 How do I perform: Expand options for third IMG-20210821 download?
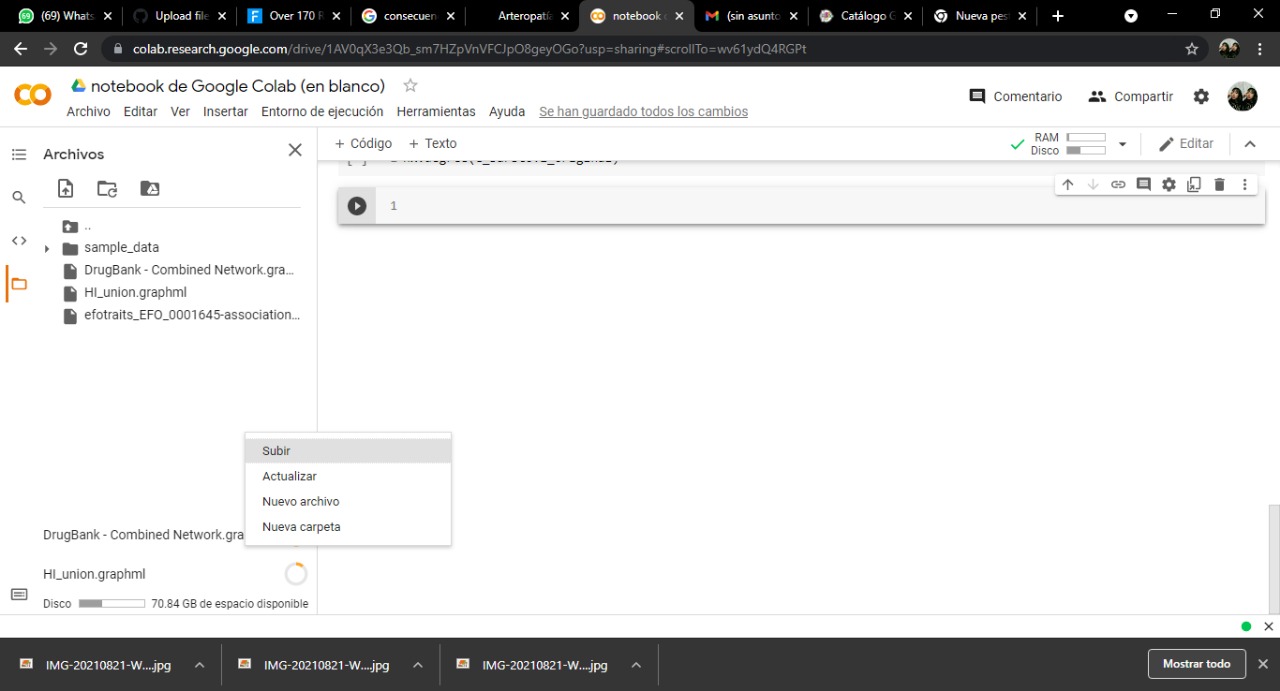point(636,665)
